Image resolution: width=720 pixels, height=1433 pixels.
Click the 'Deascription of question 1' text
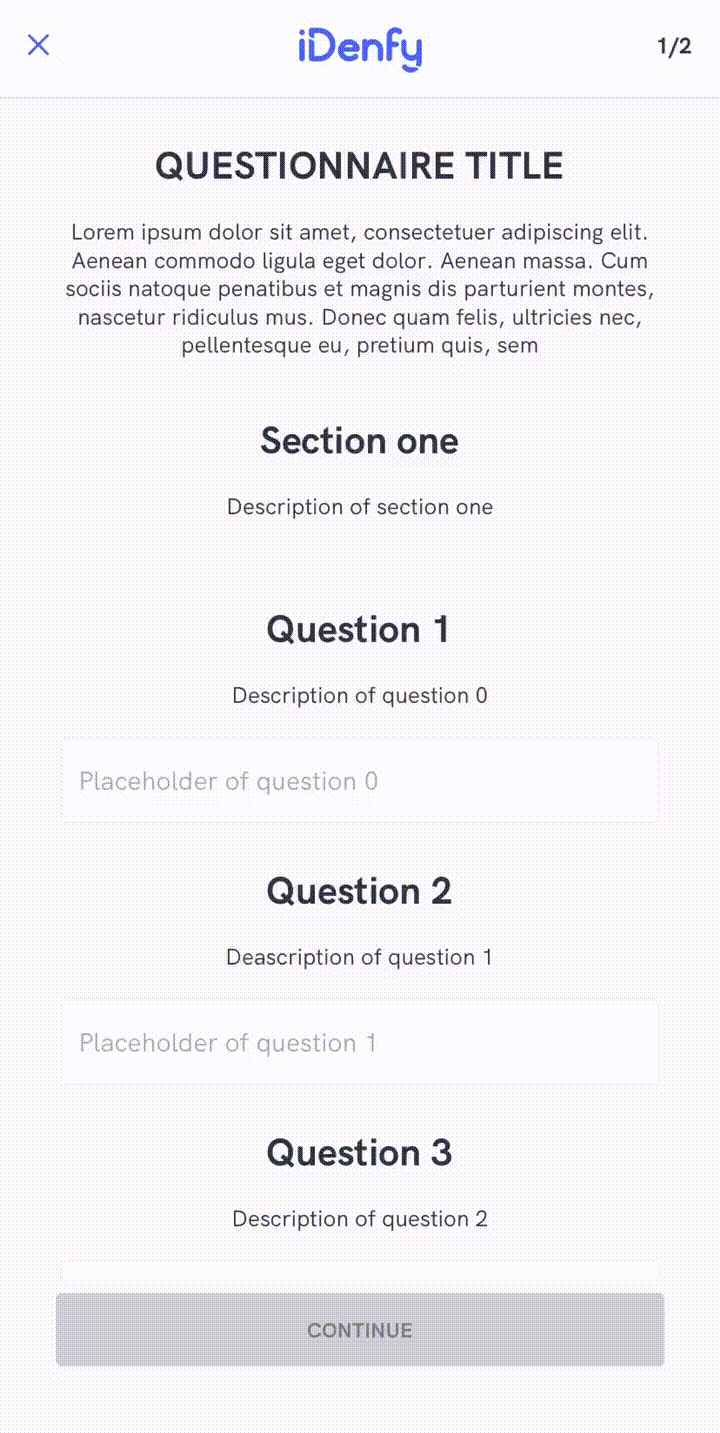pos(360,958)
